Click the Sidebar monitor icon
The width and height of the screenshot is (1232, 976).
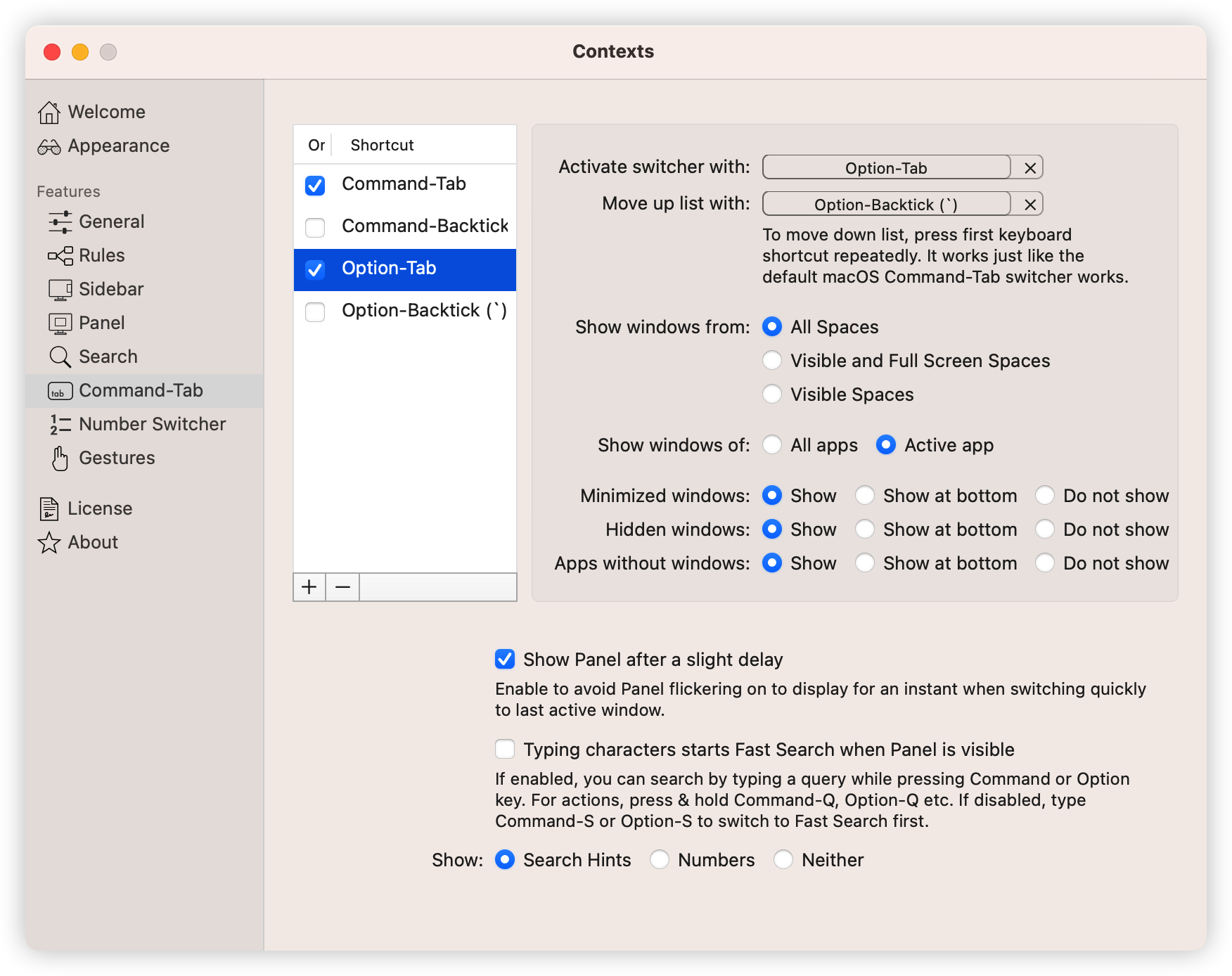click(x=60, y=289)
